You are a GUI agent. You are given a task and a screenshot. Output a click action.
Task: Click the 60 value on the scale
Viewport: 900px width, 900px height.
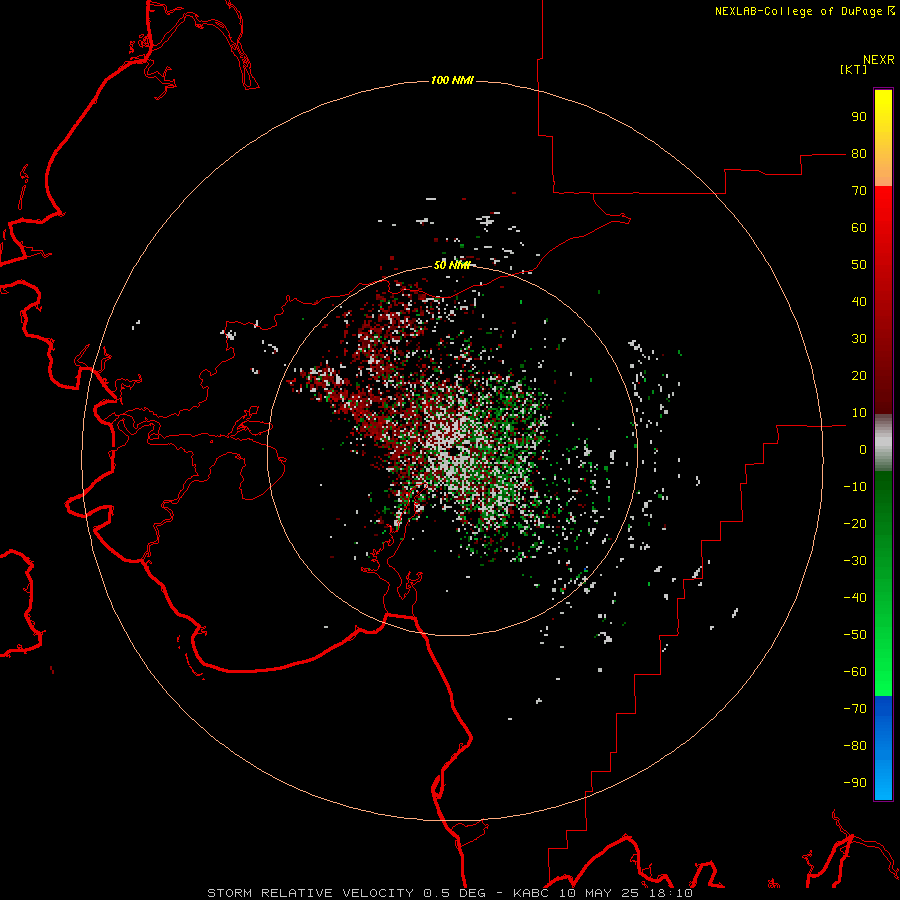[859, 228]
